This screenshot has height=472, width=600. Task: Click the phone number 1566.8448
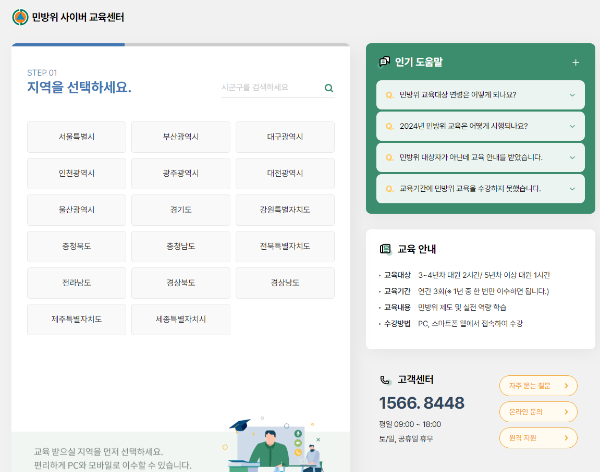coord(422,403)
